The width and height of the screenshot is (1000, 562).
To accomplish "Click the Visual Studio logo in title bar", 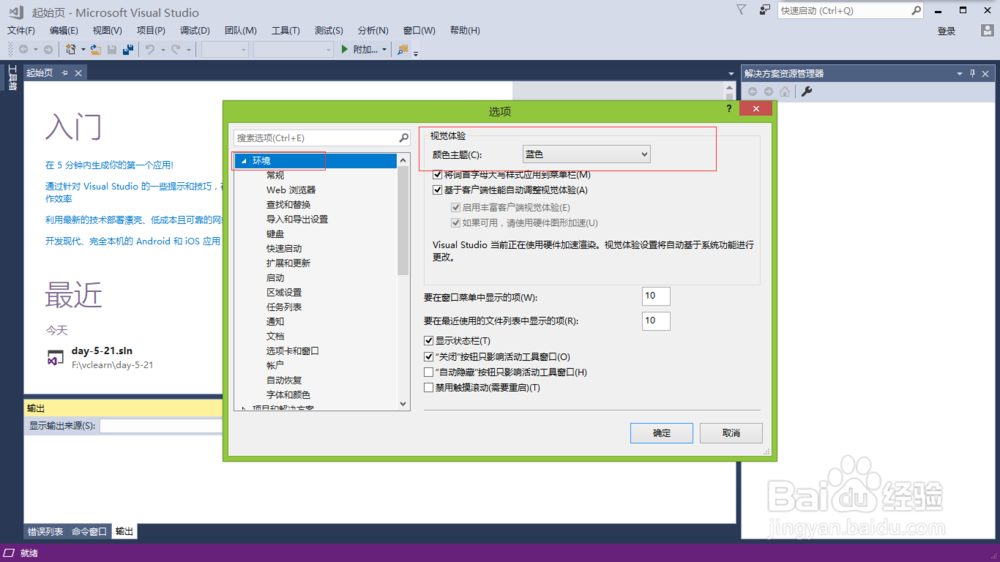I will tap(16, 11).
